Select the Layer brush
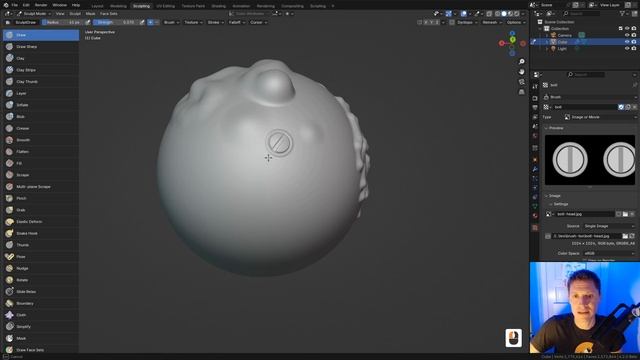 [x=41, y=93]
